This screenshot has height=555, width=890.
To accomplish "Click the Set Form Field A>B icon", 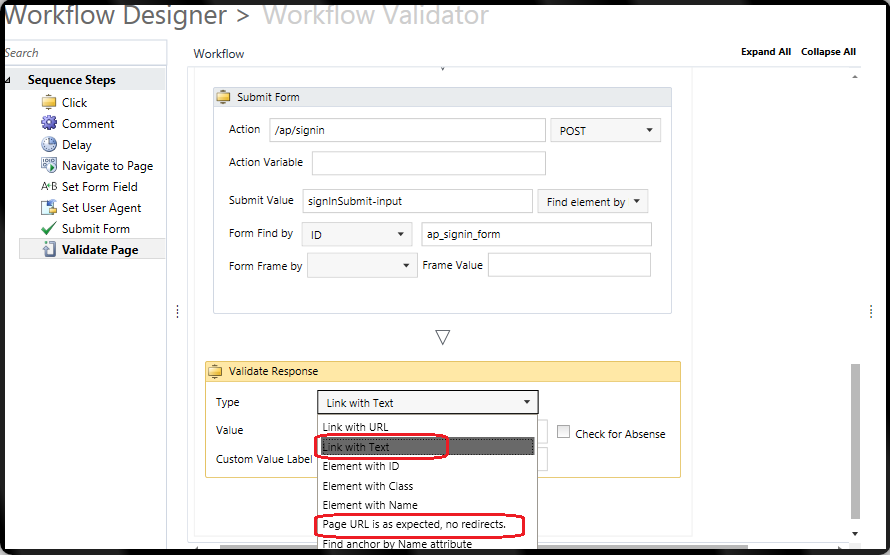I will (49, 186).
